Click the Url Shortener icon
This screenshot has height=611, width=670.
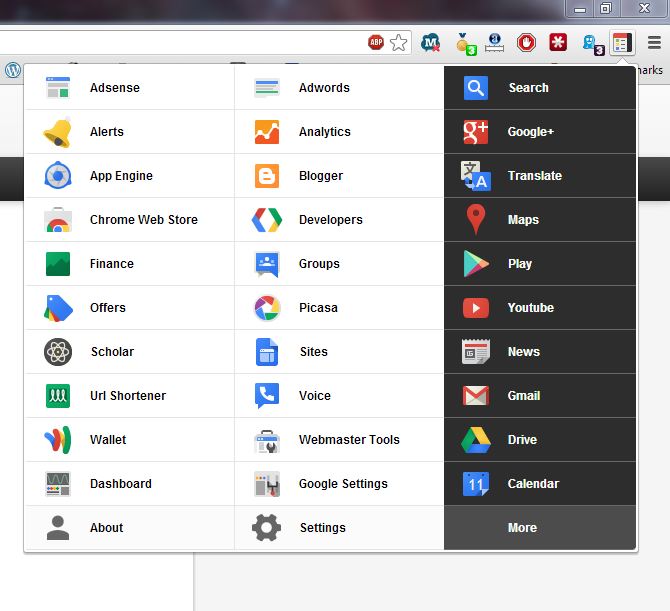point(58,396)
